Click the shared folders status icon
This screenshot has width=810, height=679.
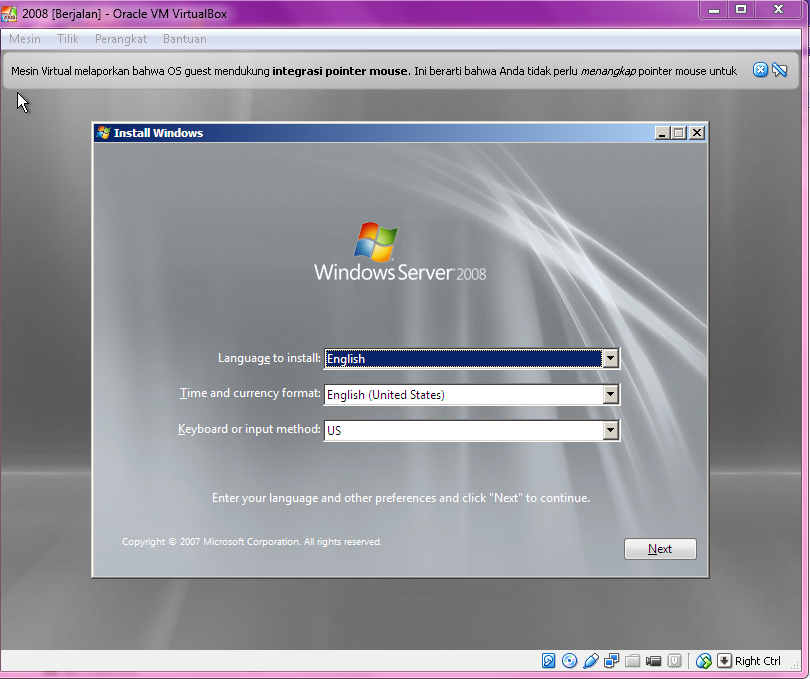point(632,660)
